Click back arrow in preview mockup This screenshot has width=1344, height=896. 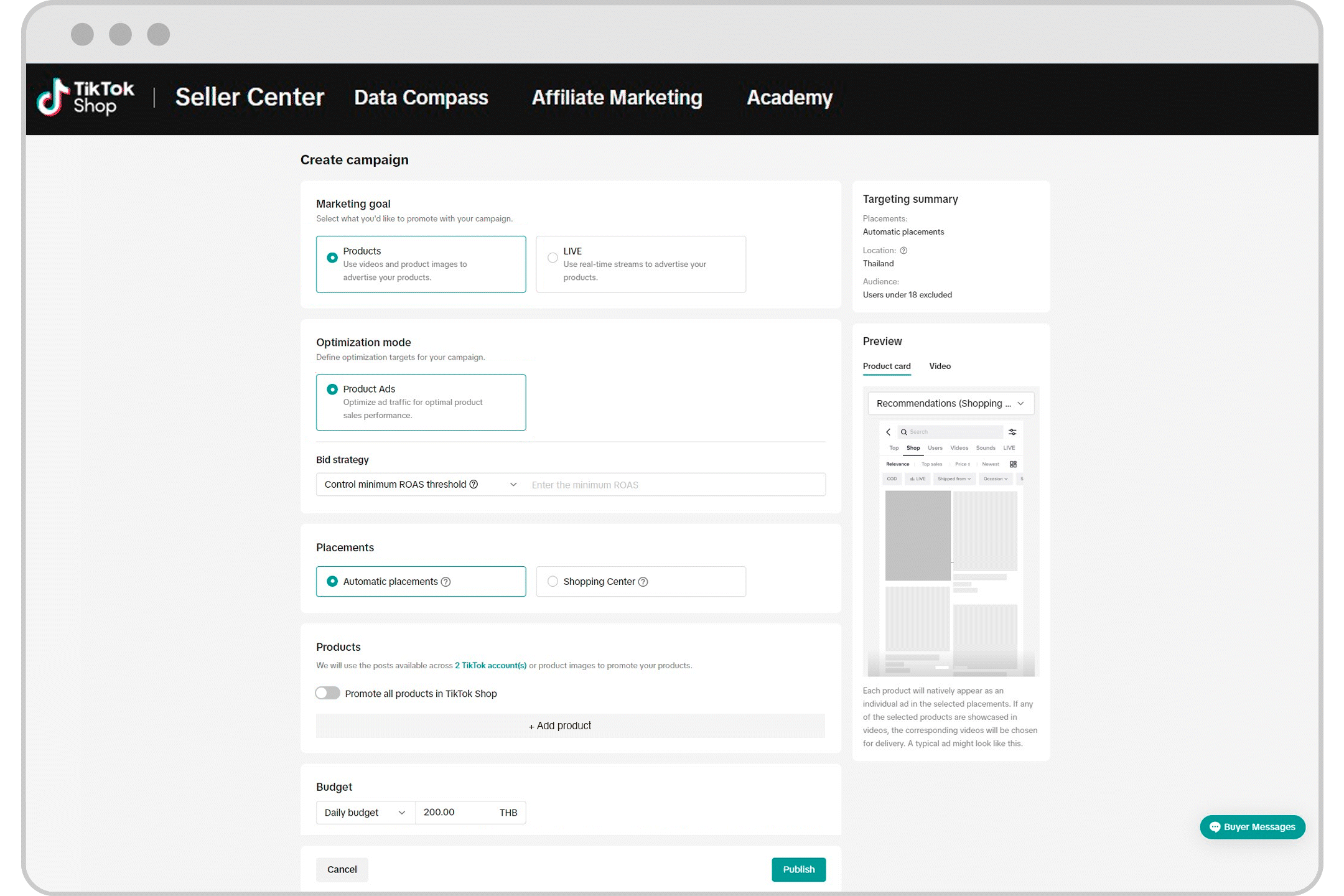tap(889, 432)
